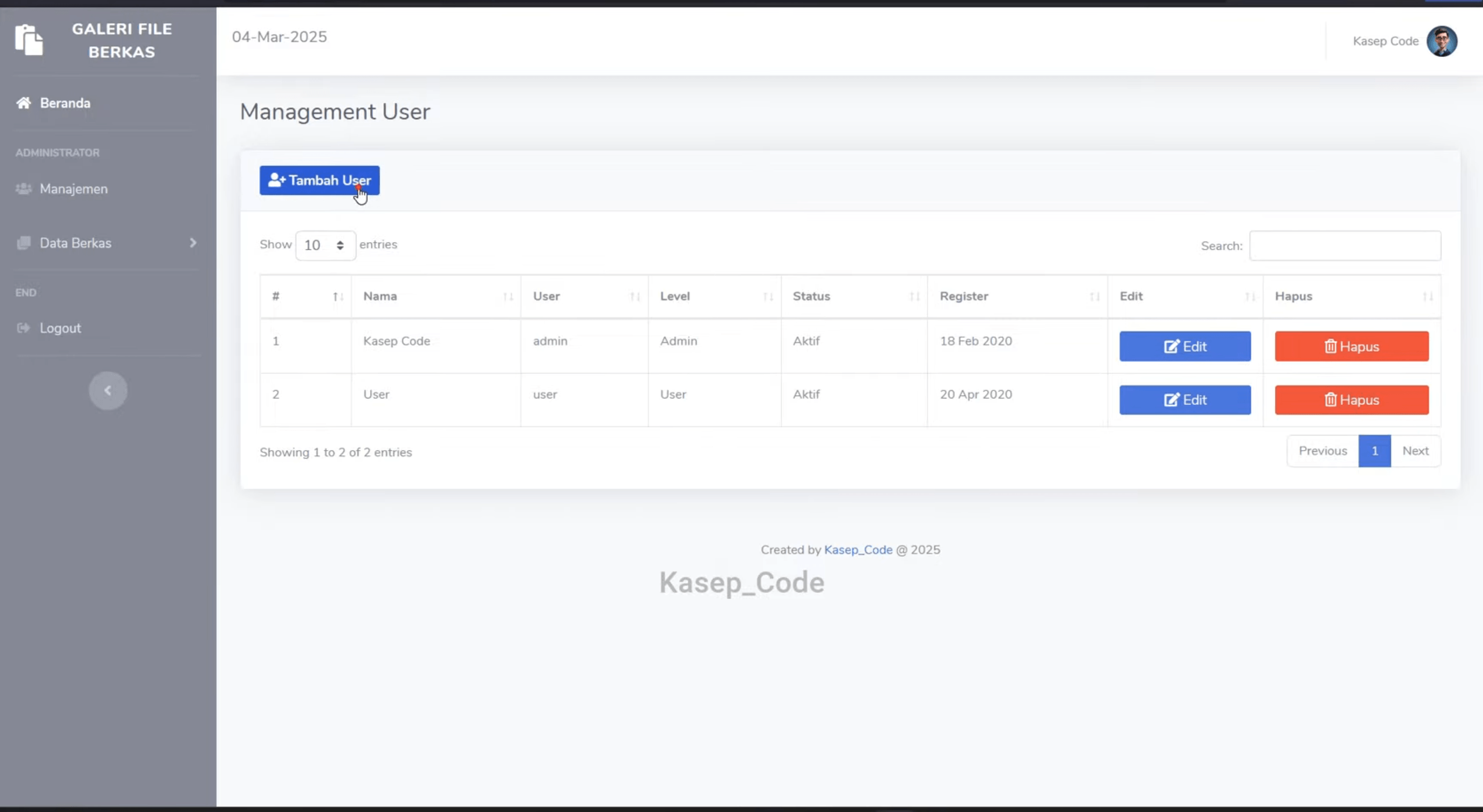This screenshot has height=812, width=1483.
Task: Focus the Search input field
Action: point(1344,246)
